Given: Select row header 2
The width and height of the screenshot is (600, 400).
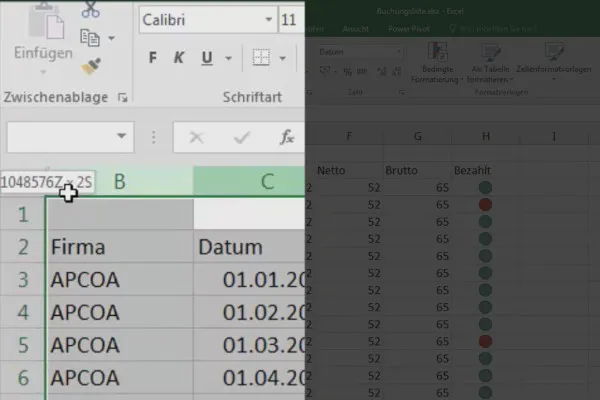Looking at the screenshot, I should (x=23, y=247).
